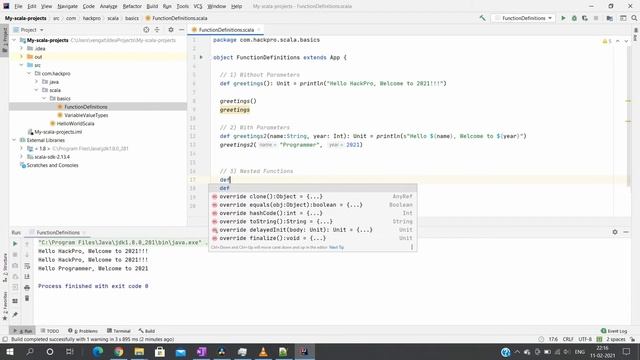Open run configuration FunctionDefinitions dropdown
The image size is (640, 360).
(523, 18)
